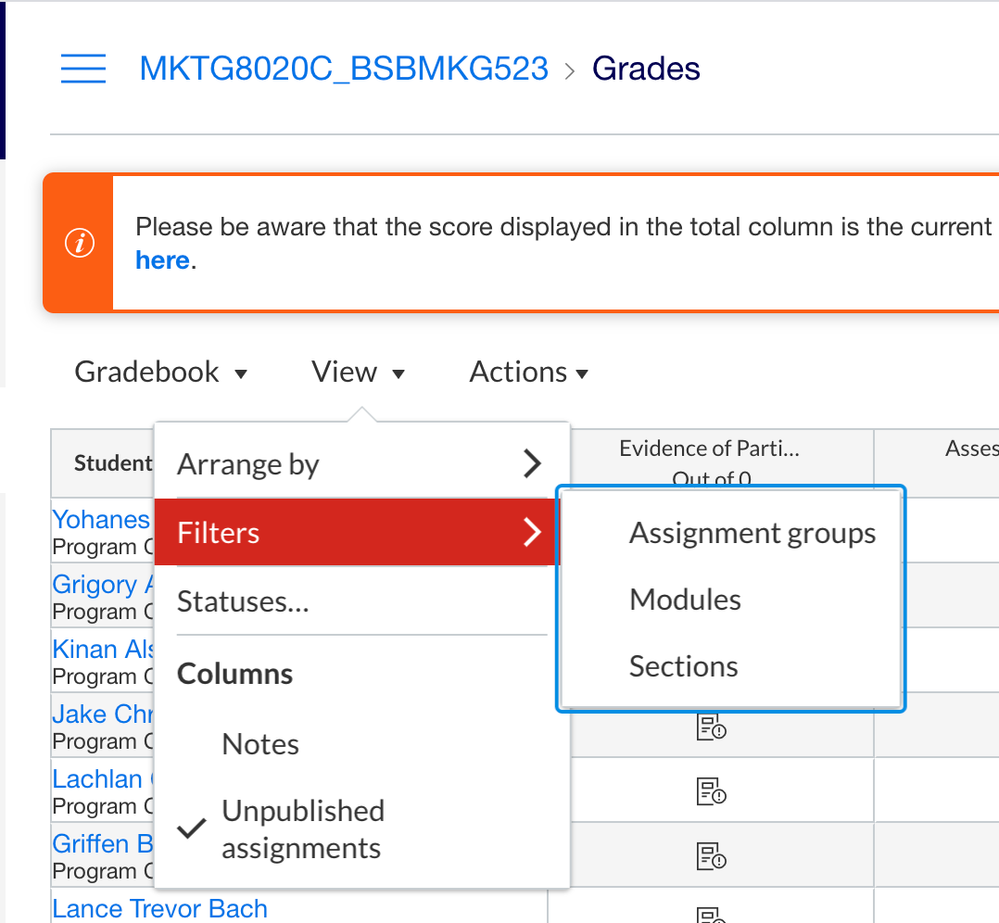
Task: Enable the Notes column
Action: (x=260, y=744)
